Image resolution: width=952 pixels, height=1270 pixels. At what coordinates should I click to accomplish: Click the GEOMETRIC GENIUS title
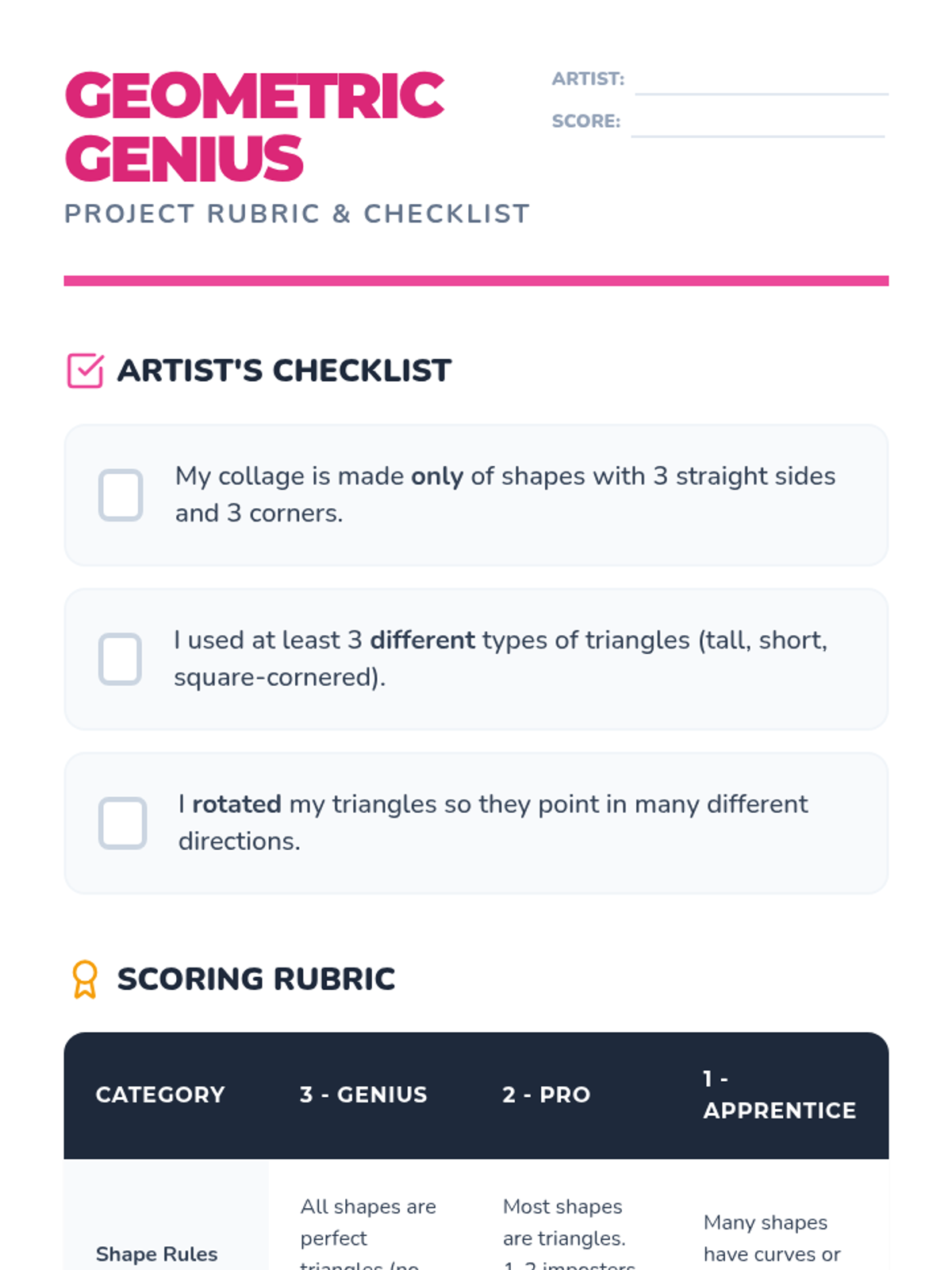tap(254, 127)
